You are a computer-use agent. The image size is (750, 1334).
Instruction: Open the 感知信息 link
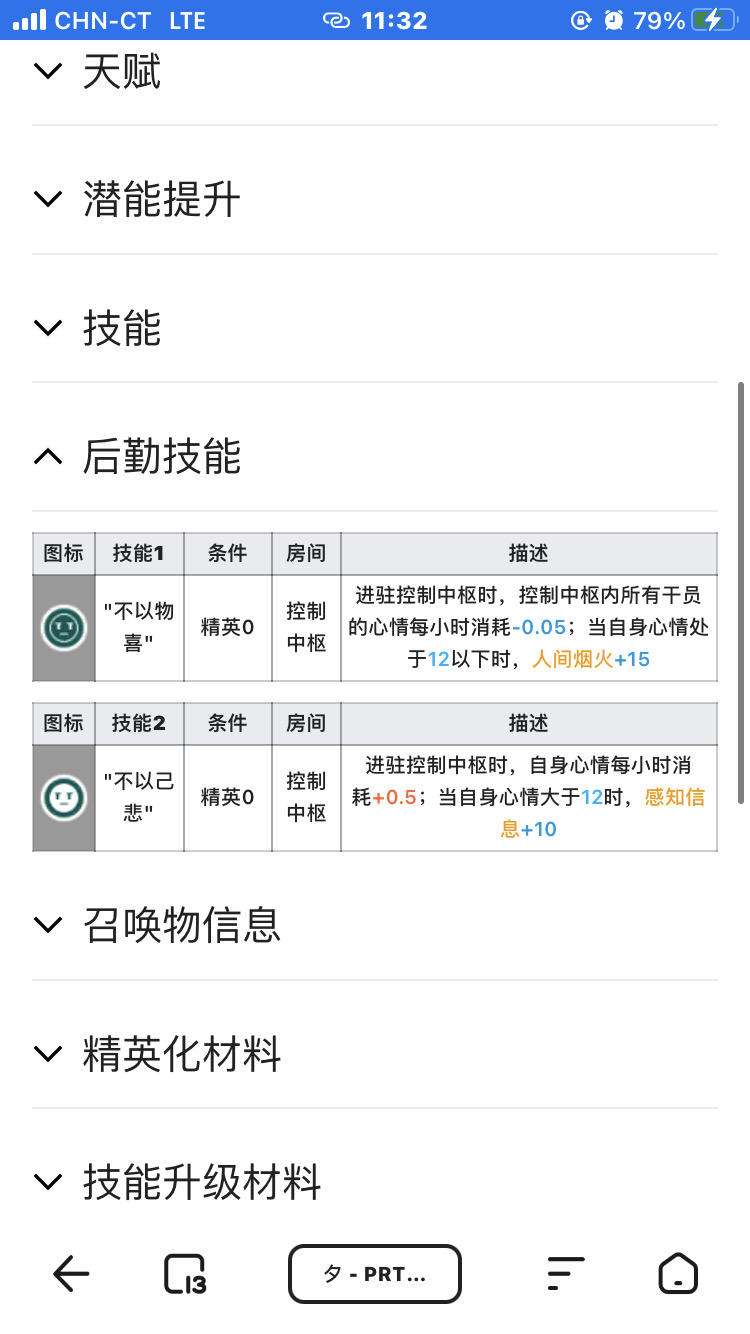(675, 797)
